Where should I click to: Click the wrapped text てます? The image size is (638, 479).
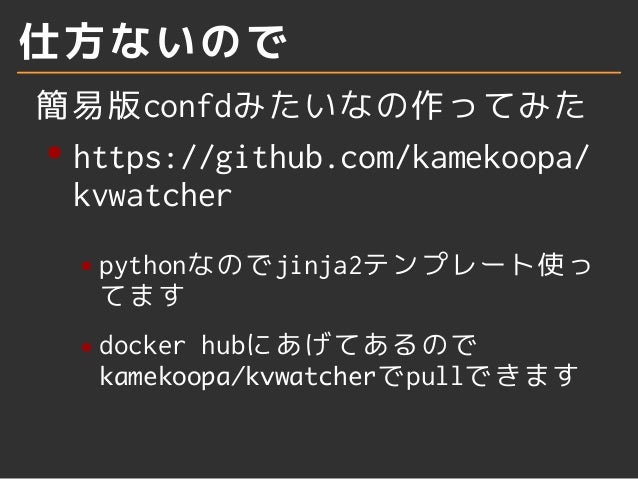(142, 295)
